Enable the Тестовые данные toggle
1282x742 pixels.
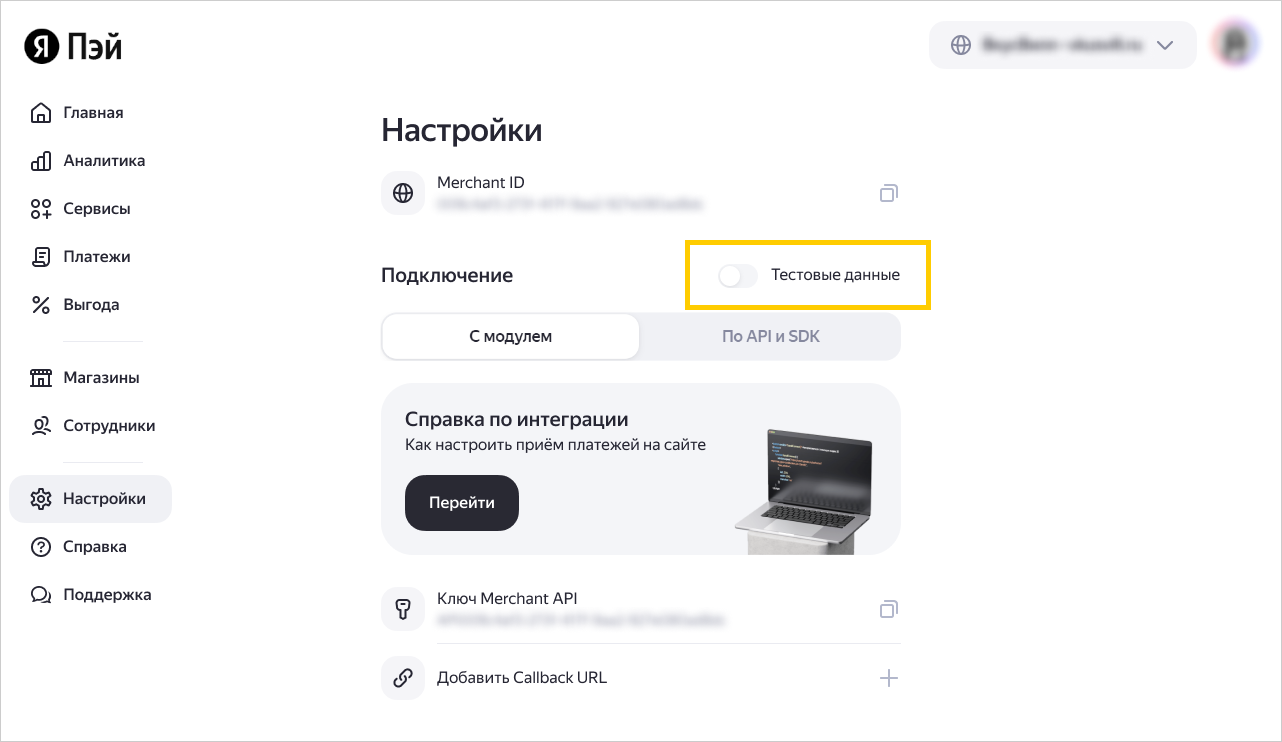click(738, 275)
